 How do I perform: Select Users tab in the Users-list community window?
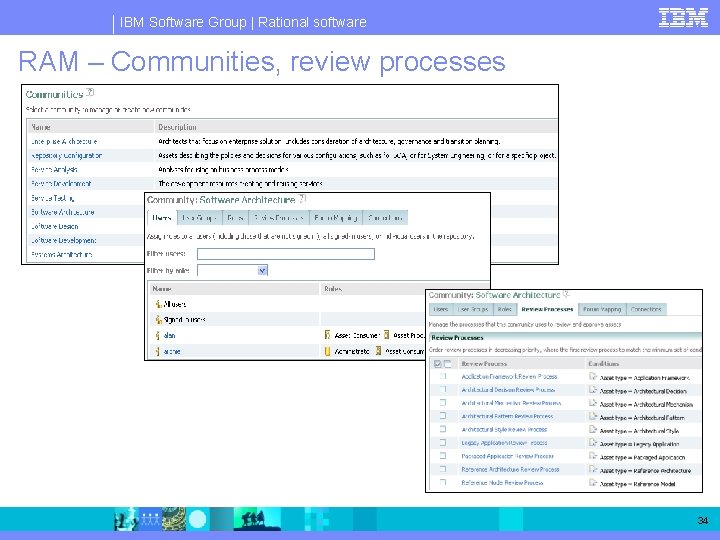point(162,218)
